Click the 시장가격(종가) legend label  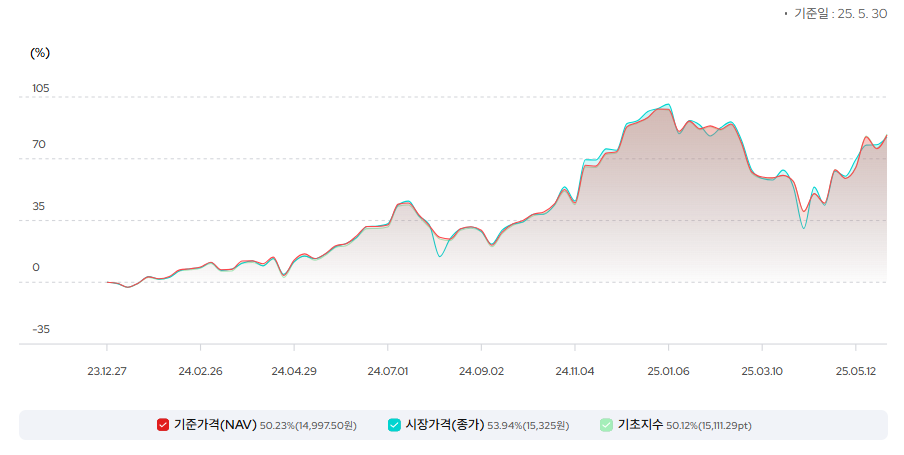tap(445, 425)
